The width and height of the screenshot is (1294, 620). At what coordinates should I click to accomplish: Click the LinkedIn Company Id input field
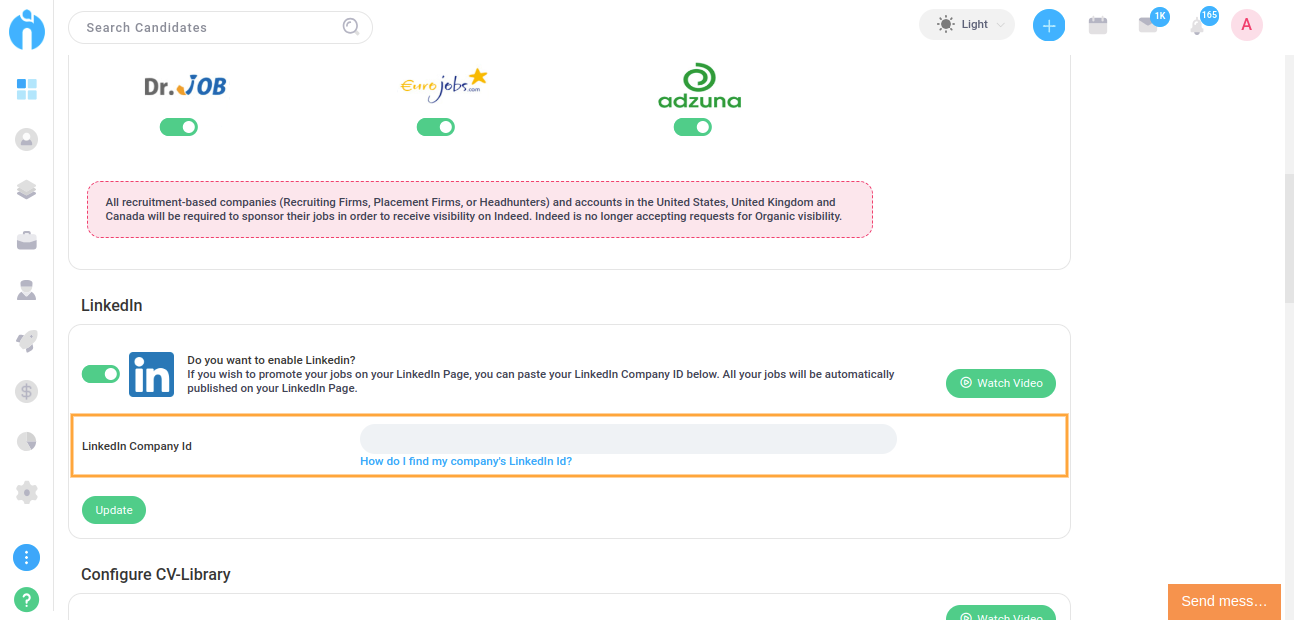pyautogui.click(x=628, y=439)
